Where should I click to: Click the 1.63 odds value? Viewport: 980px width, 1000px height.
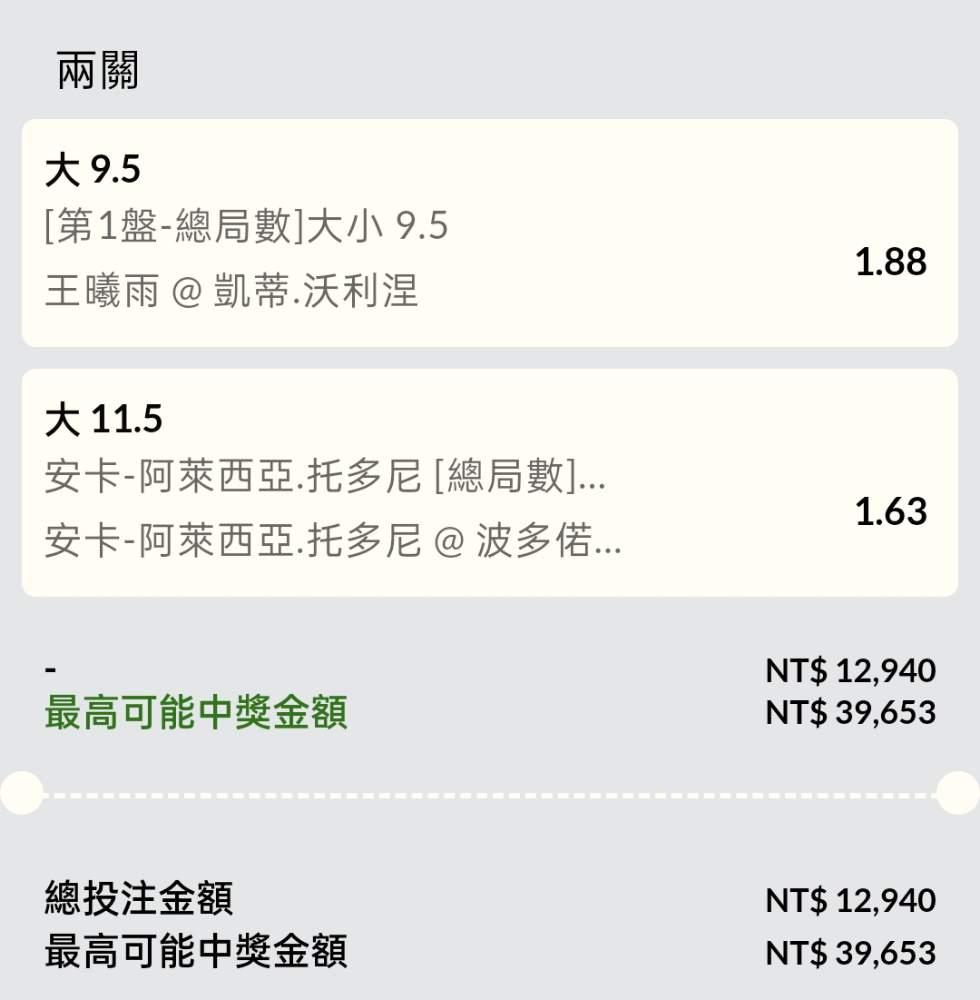pos(890,512)
